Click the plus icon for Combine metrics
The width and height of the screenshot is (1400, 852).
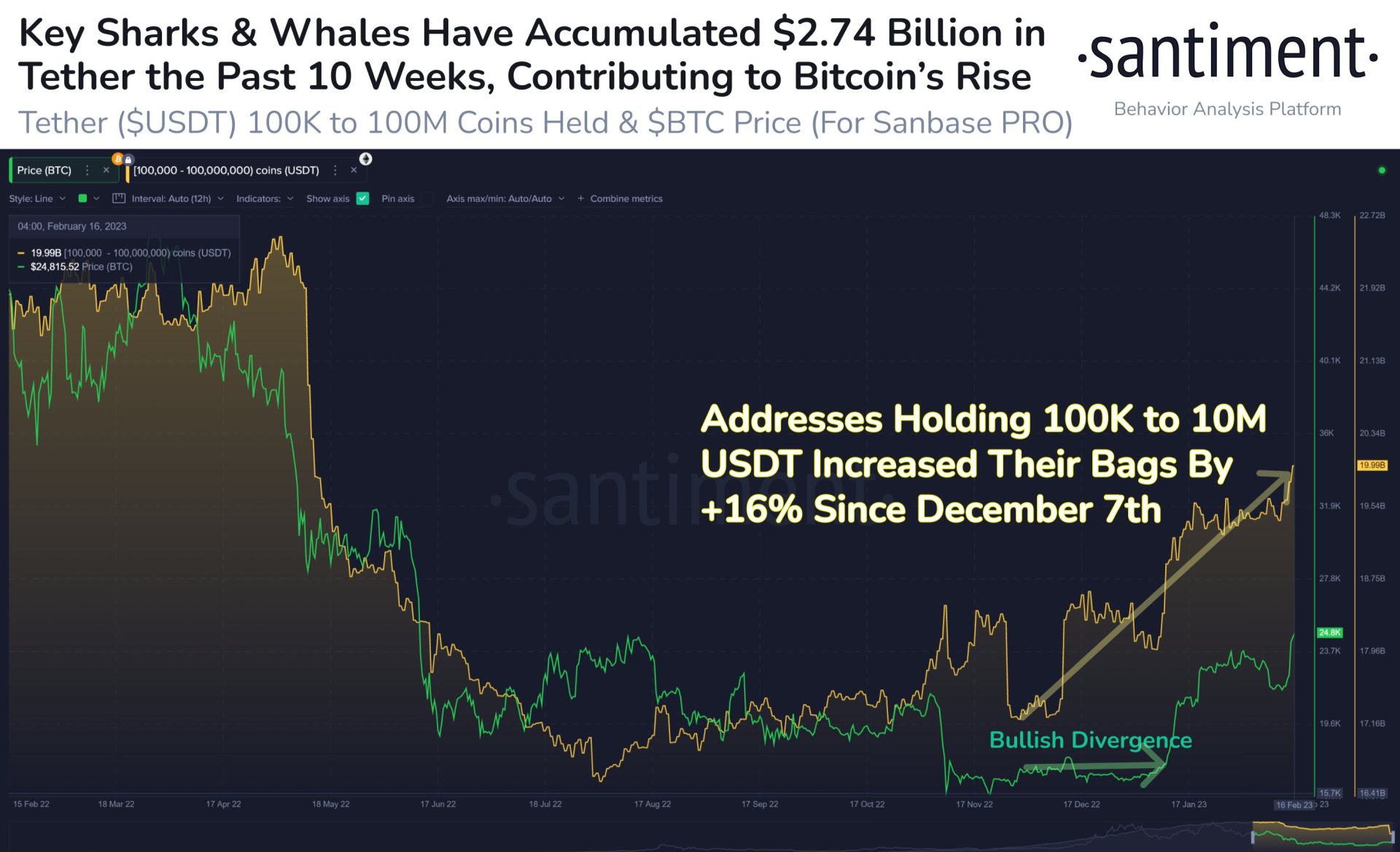(581, 198)
